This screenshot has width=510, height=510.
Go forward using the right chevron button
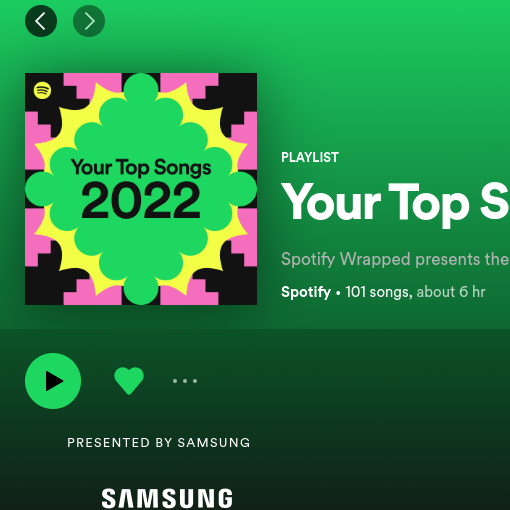89,21
